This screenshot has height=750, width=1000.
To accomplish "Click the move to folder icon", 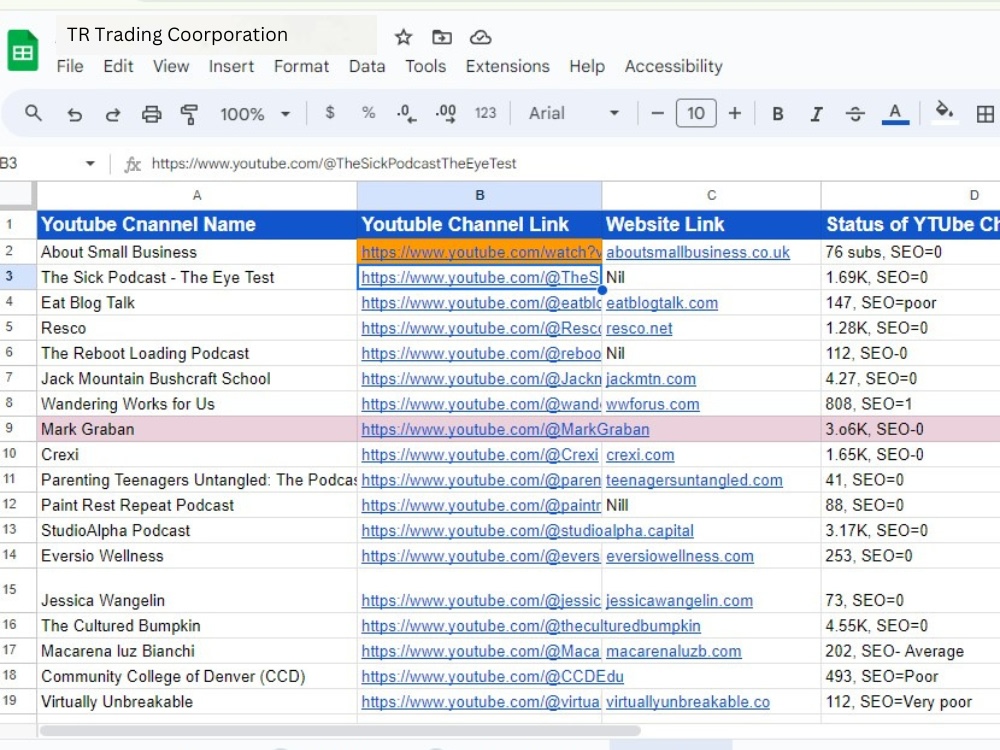I will tap(441, 37).
